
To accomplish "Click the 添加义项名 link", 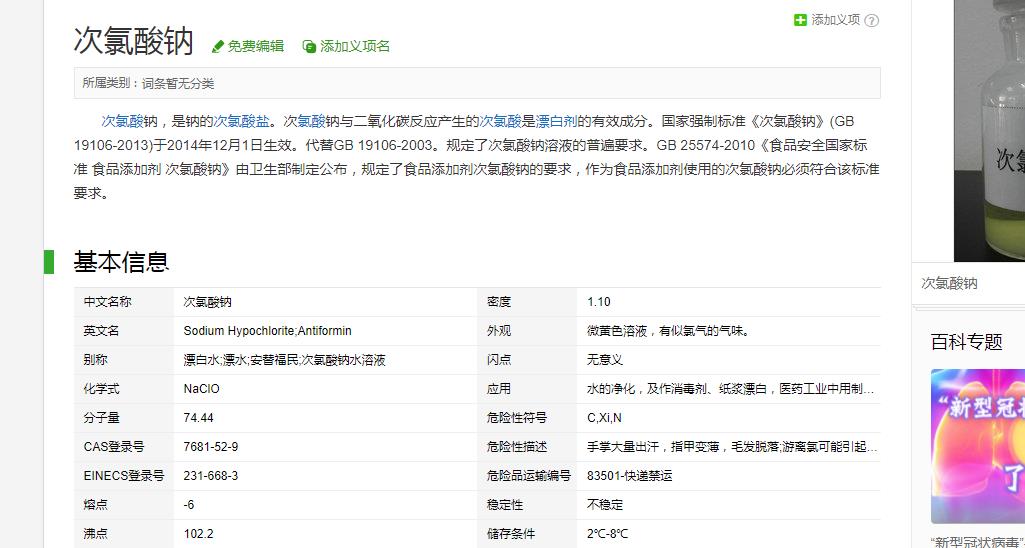I will [x=354, y=46].
